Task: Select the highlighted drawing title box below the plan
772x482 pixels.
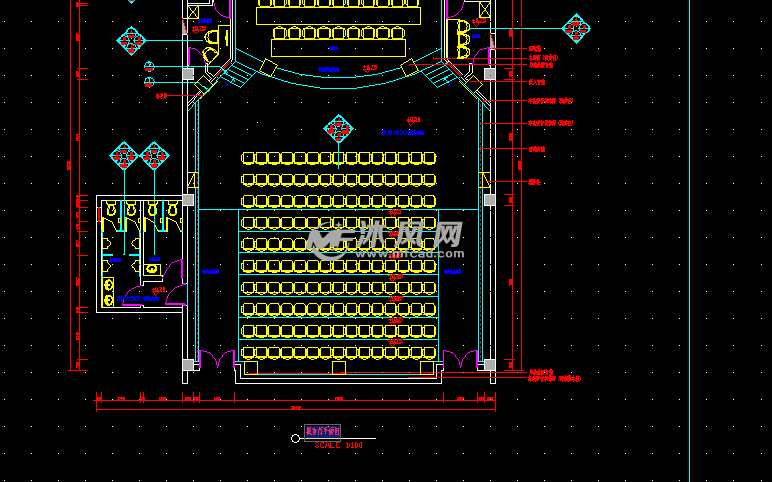Action: [x=322, y=431]
